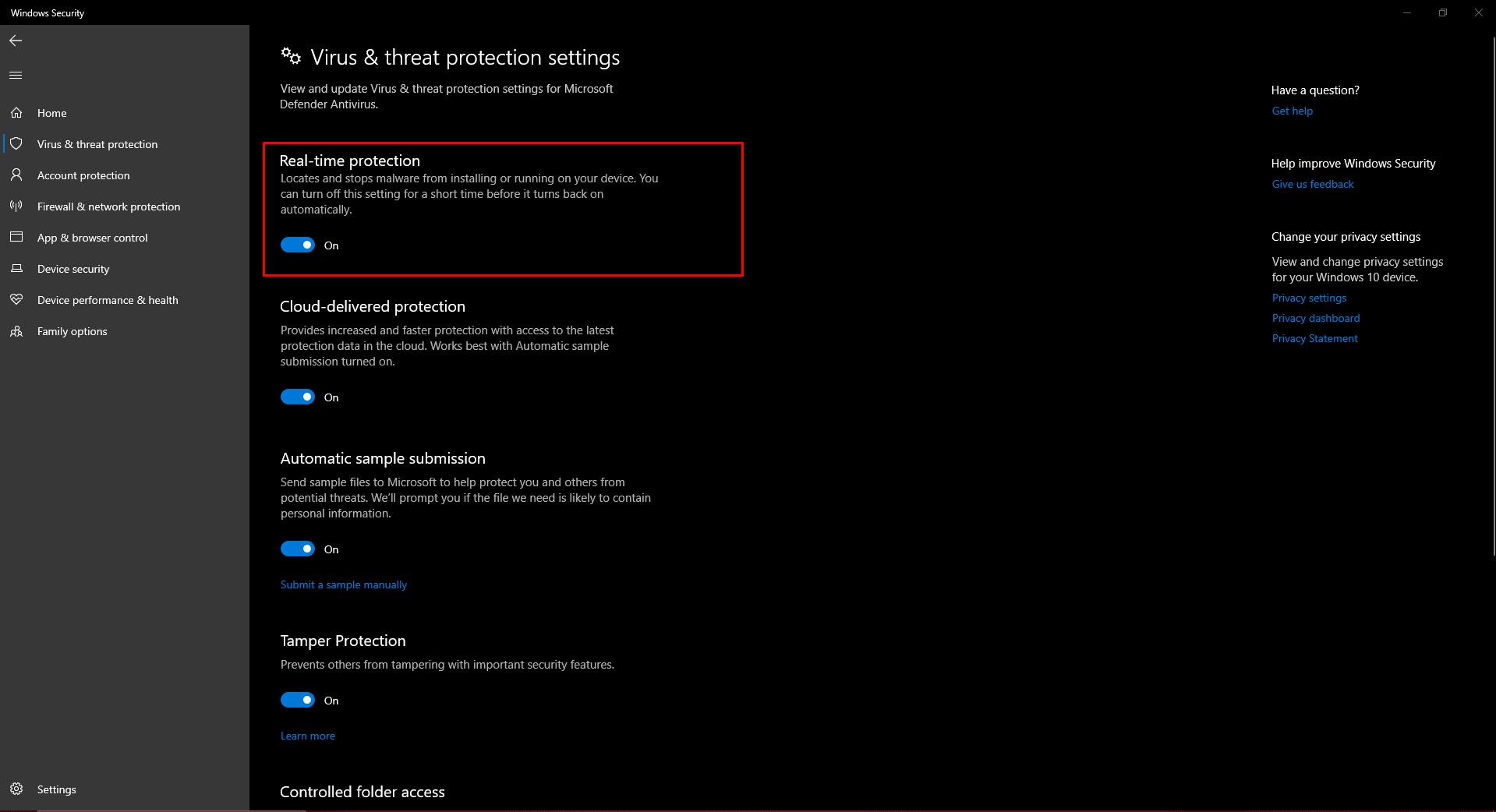
Task: Restore down the Windows Security window
Action: point(1443,12)
